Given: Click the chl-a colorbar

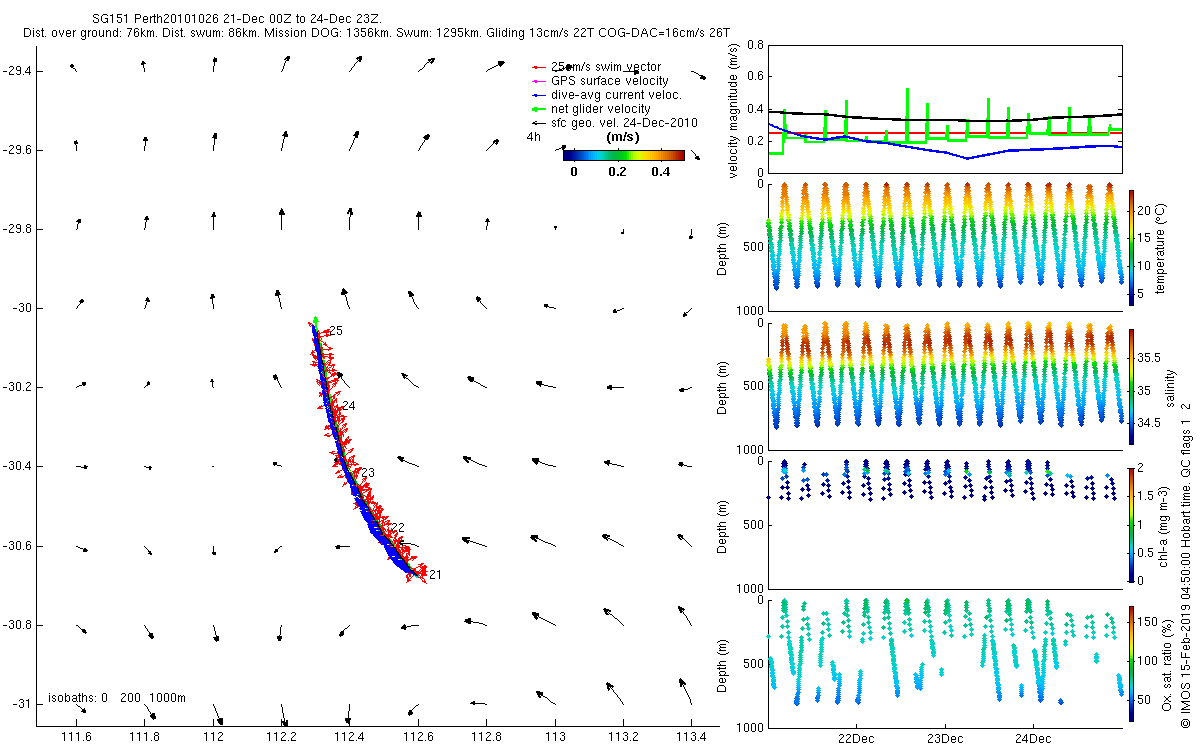Looking at the screenshot, I should [x=1132, y=524].
